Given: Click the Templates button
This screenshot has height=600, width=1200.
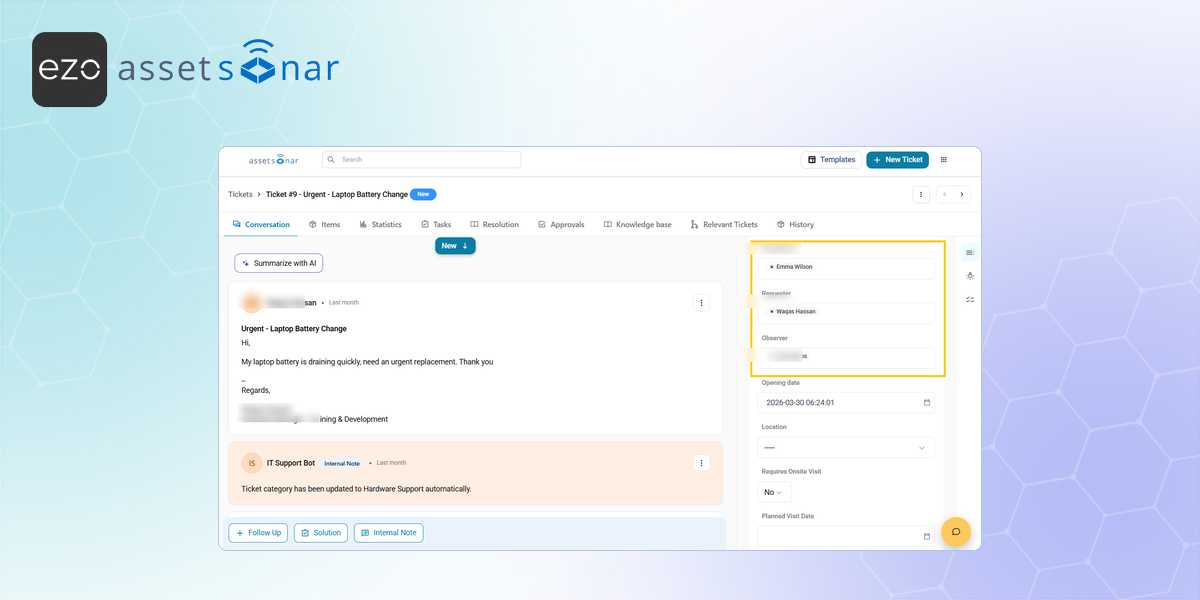Looking at the screenshot, I should [831, 160].
